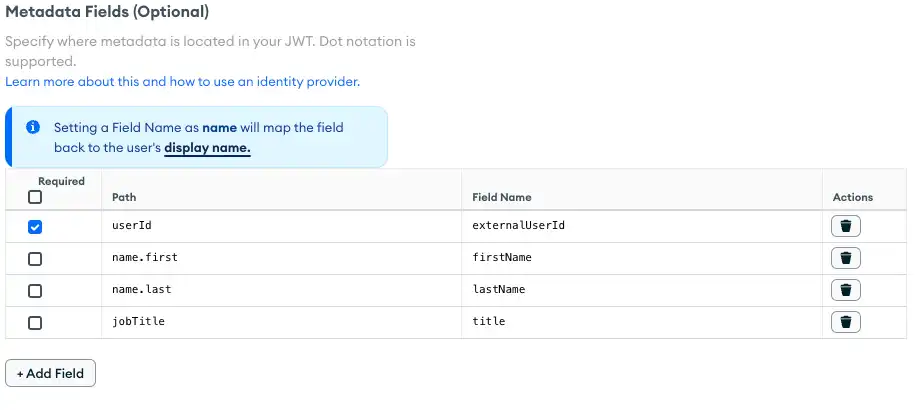
Task: Follow the display name link
Action: 207,147
